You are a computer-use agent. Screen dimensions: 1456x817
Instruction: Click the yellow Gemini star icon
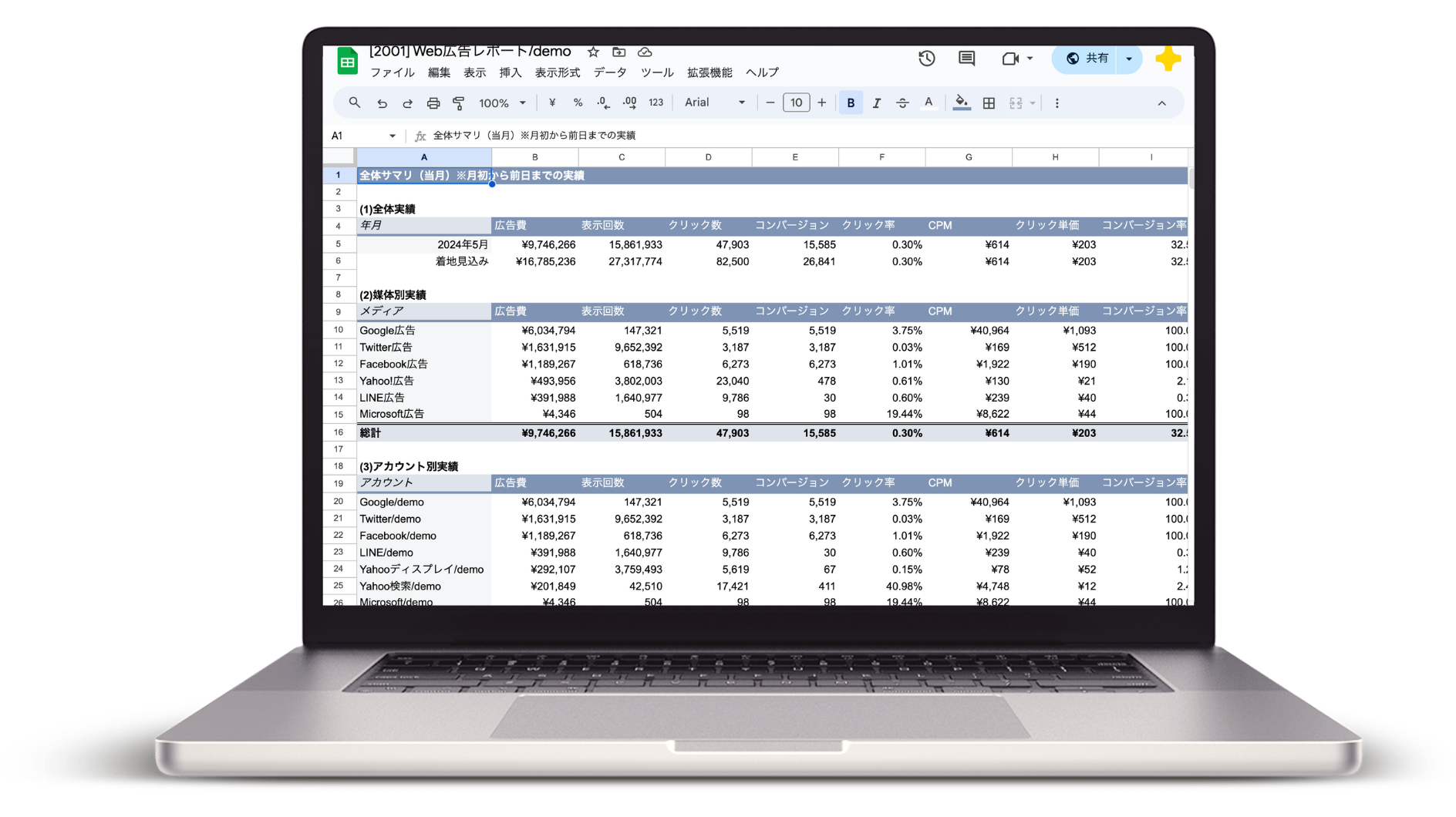tap(1168, 59)
